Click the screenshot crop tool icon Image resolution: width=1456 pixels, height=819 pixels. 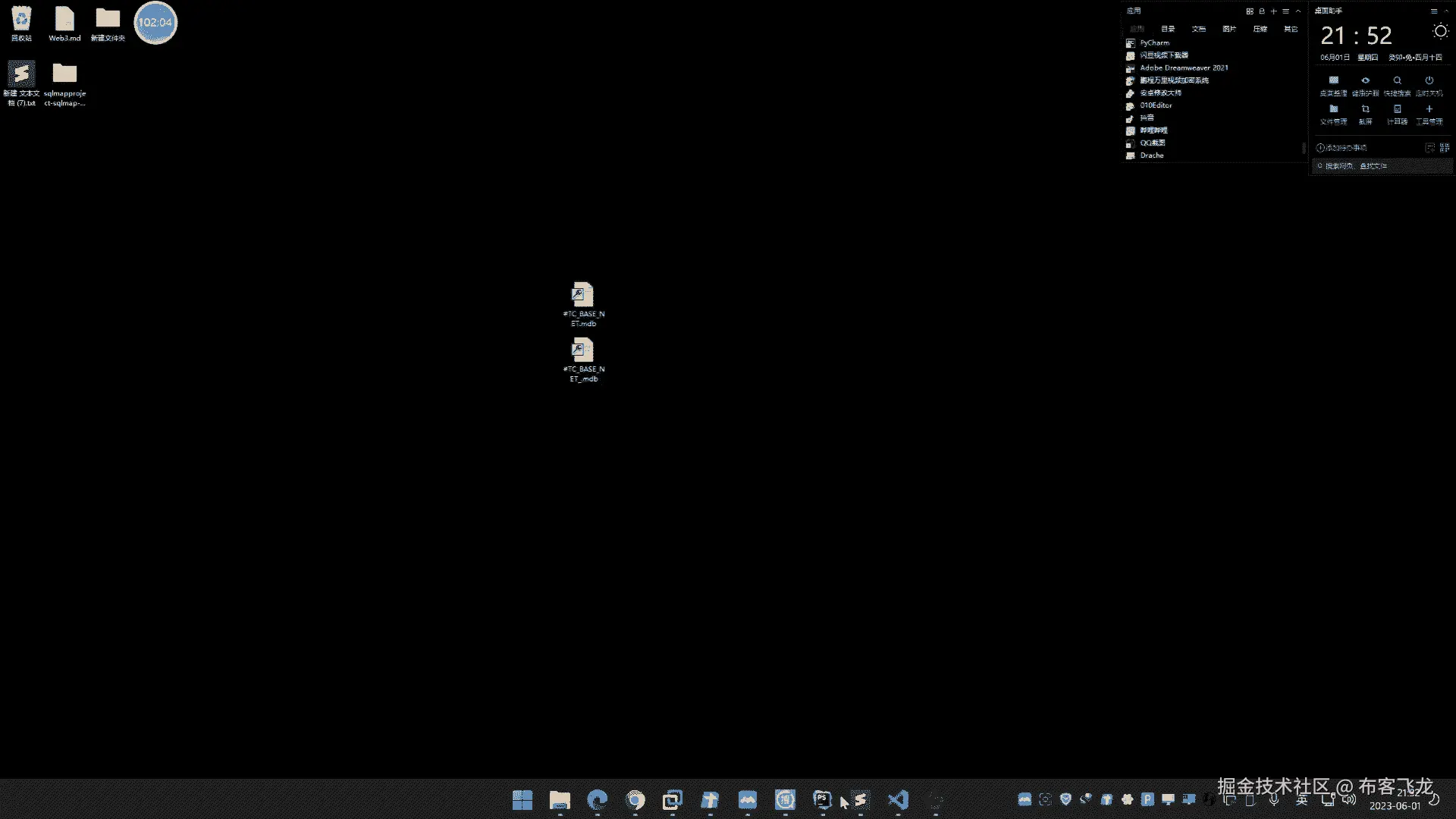tap(1365, 109)
